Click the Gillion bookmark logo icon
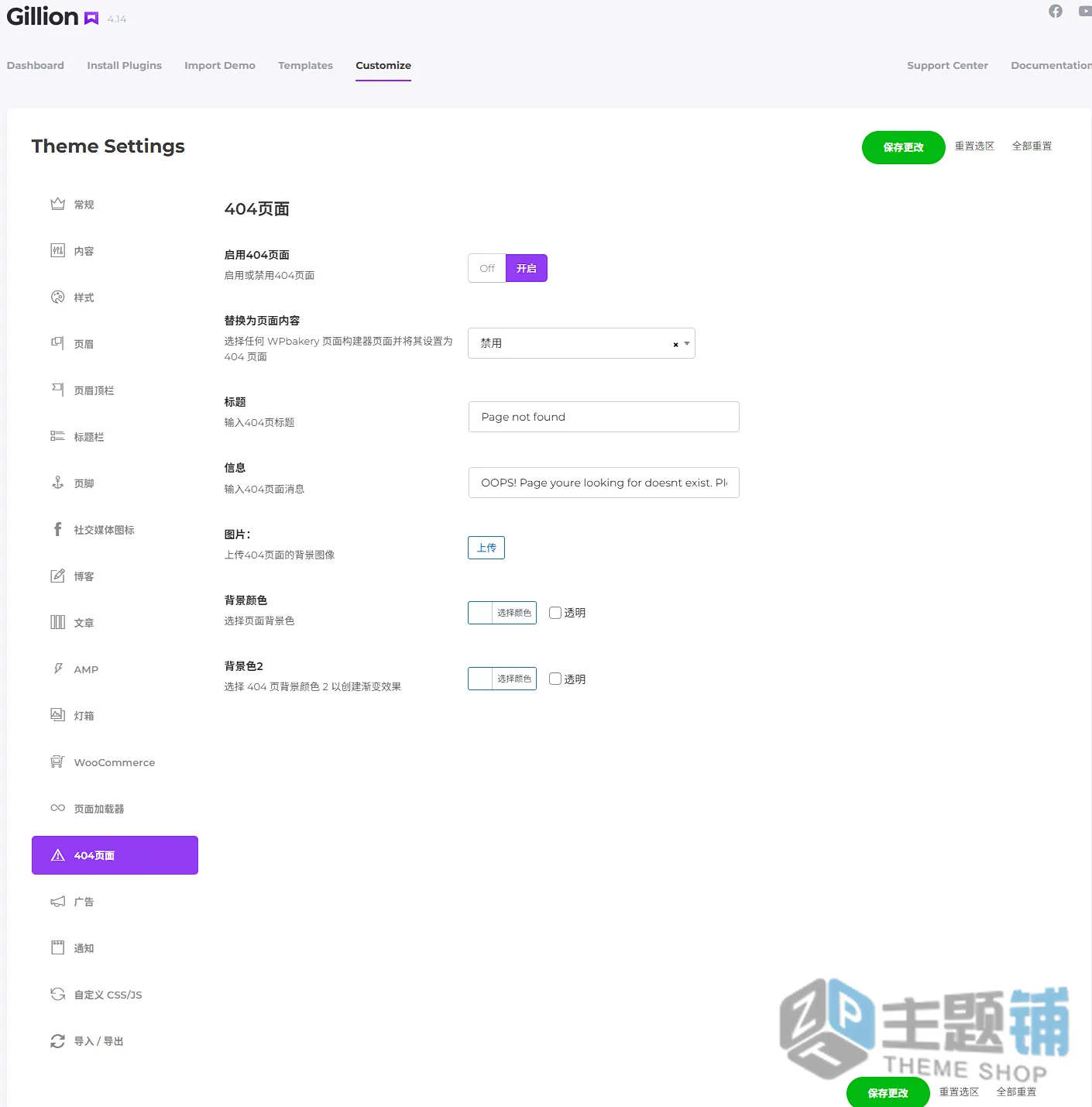1092x1107 pixels. pyautogui.click(x=91, y=19)
